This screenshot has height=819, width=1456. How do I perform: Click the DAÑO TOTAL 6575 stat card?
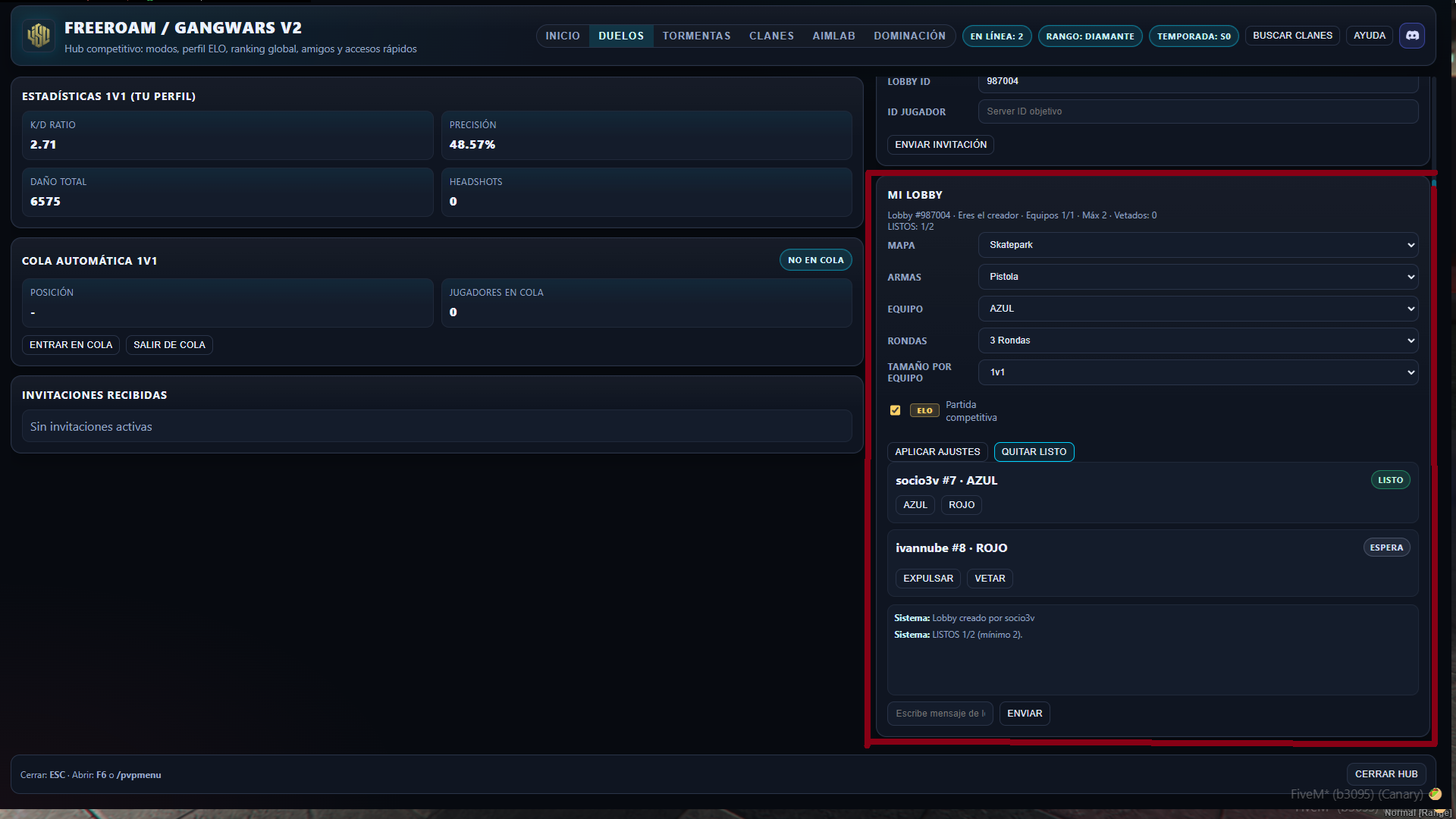(227, 192)
